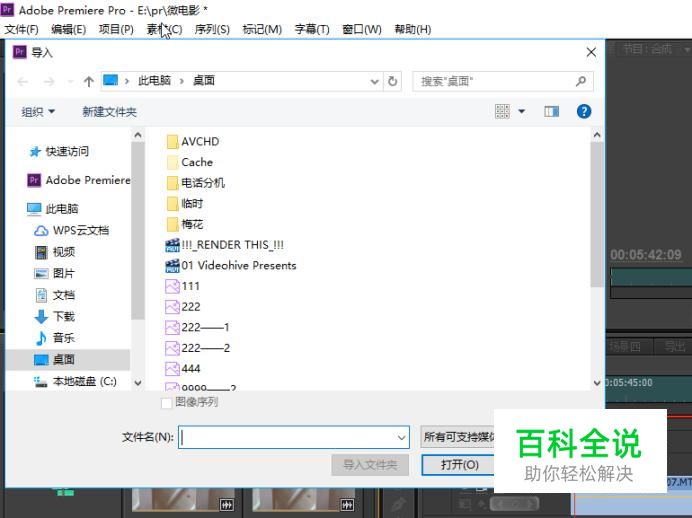Screen dimensions: 692x518
Task: Click the New Folder button
Action: click(109, 112)
